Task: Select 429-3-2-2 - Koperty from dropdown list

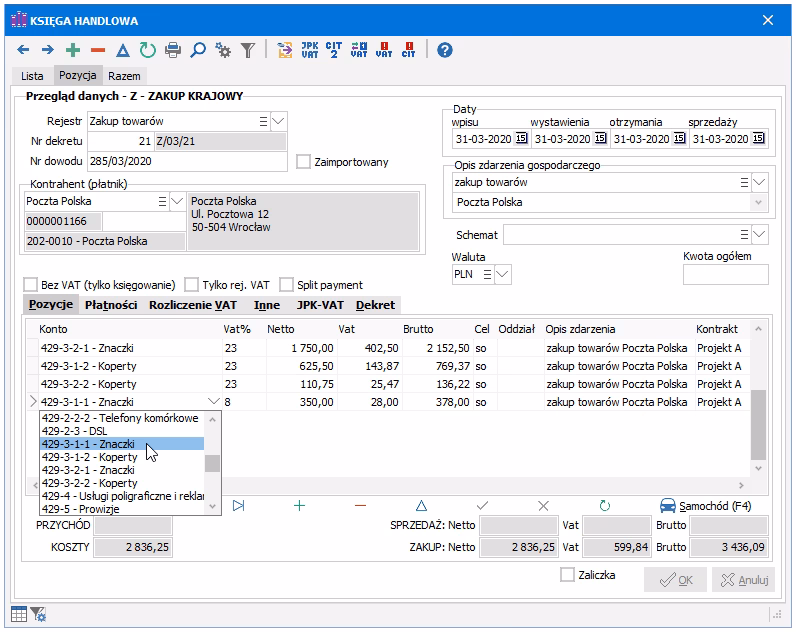Action: (90, 483)
